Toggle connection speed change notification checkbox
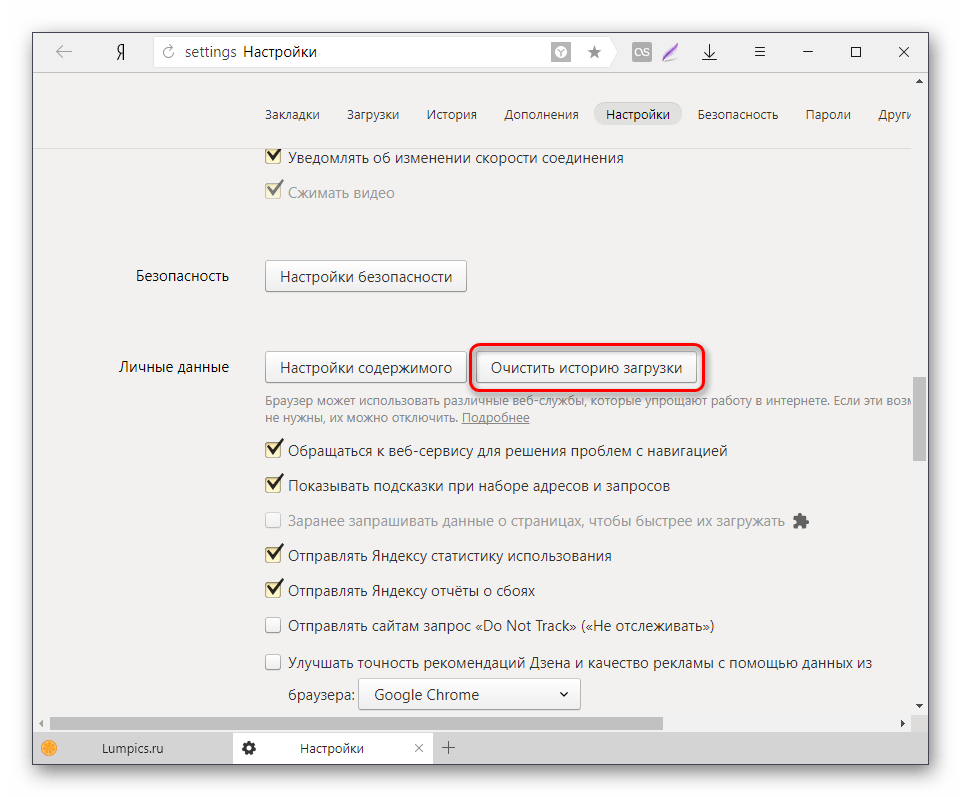The image size is (961, 797). click(273, 156)
